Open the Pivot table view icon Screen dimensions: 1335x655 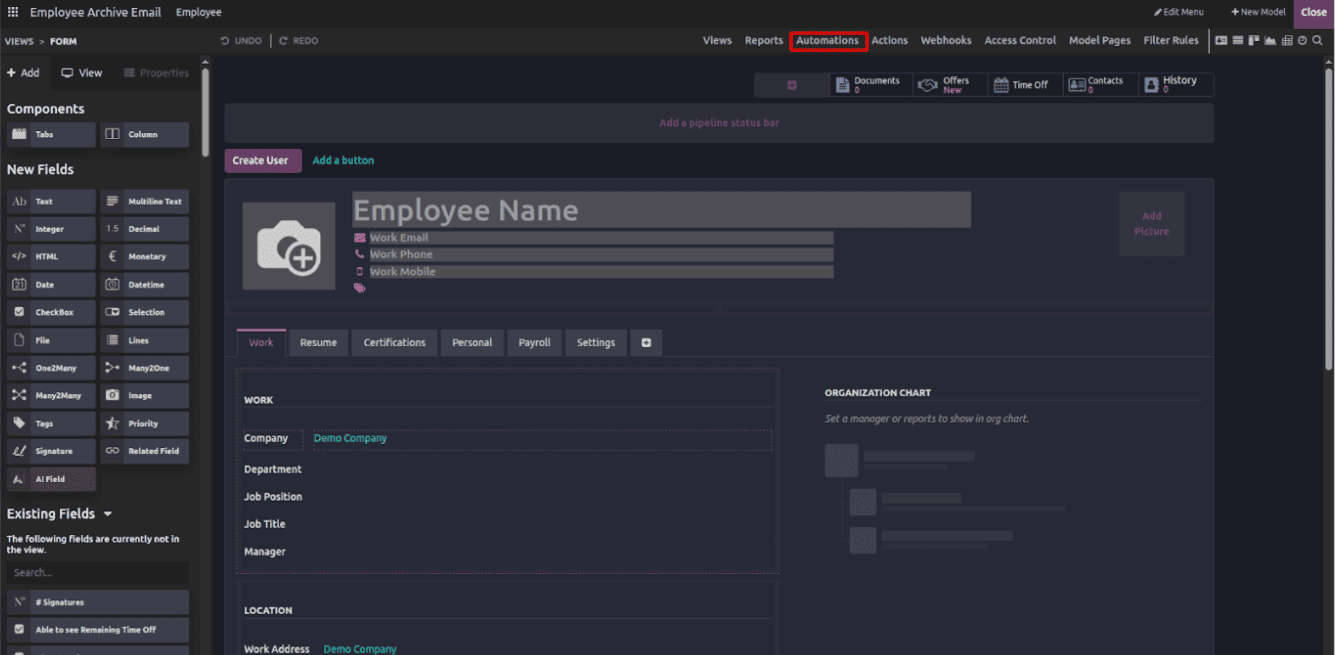(1286, 41)
